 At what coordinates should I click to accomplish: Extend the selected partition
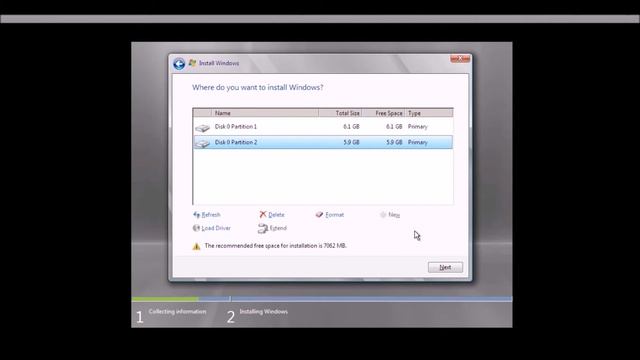(x=278, y=228)
